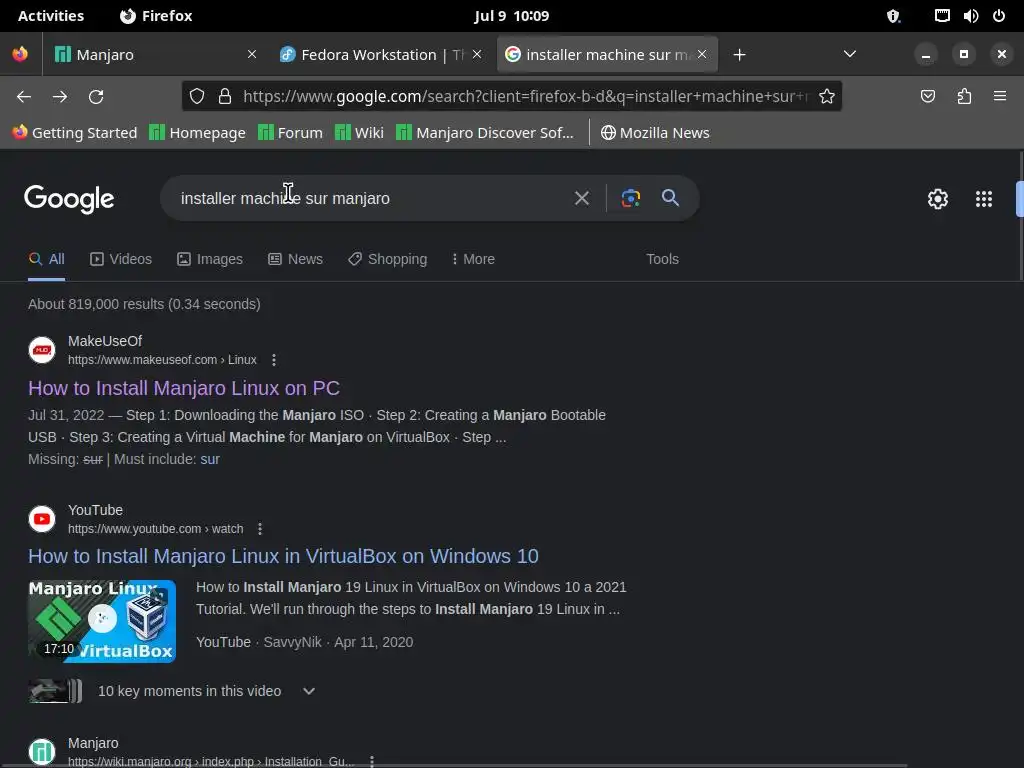Click the YouTube site name in results
Image resolution: width=1024 pixels, height=768 pixels.
95,510
